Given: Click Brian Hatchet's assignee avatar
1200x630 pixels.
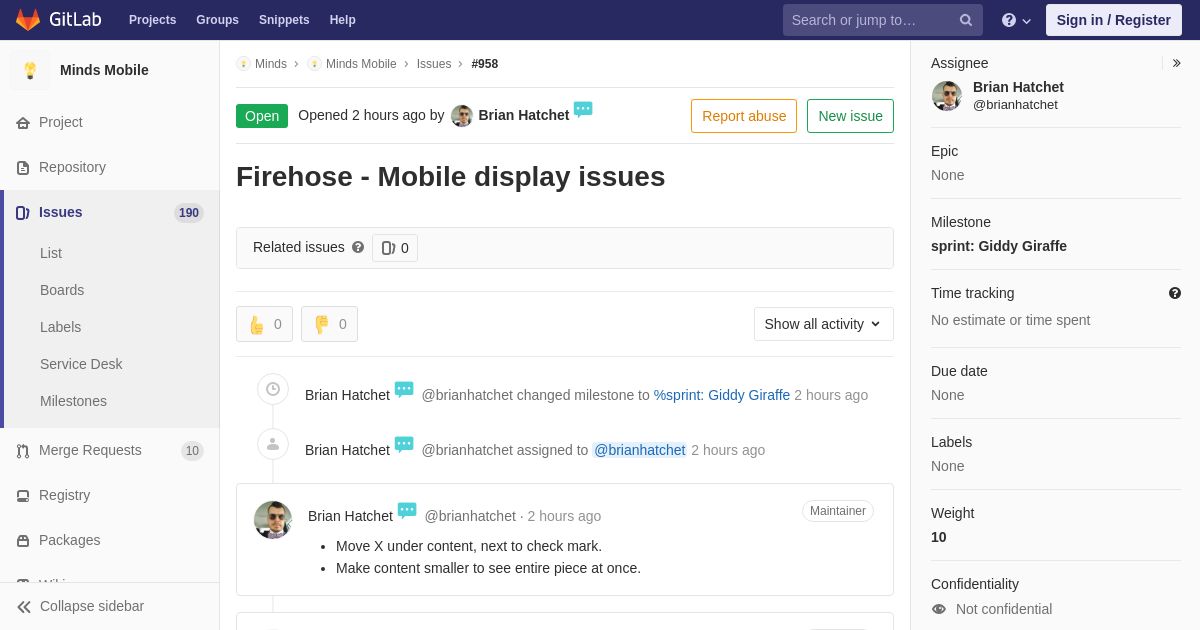Looking at the screenshot, I should coord(947,96).
